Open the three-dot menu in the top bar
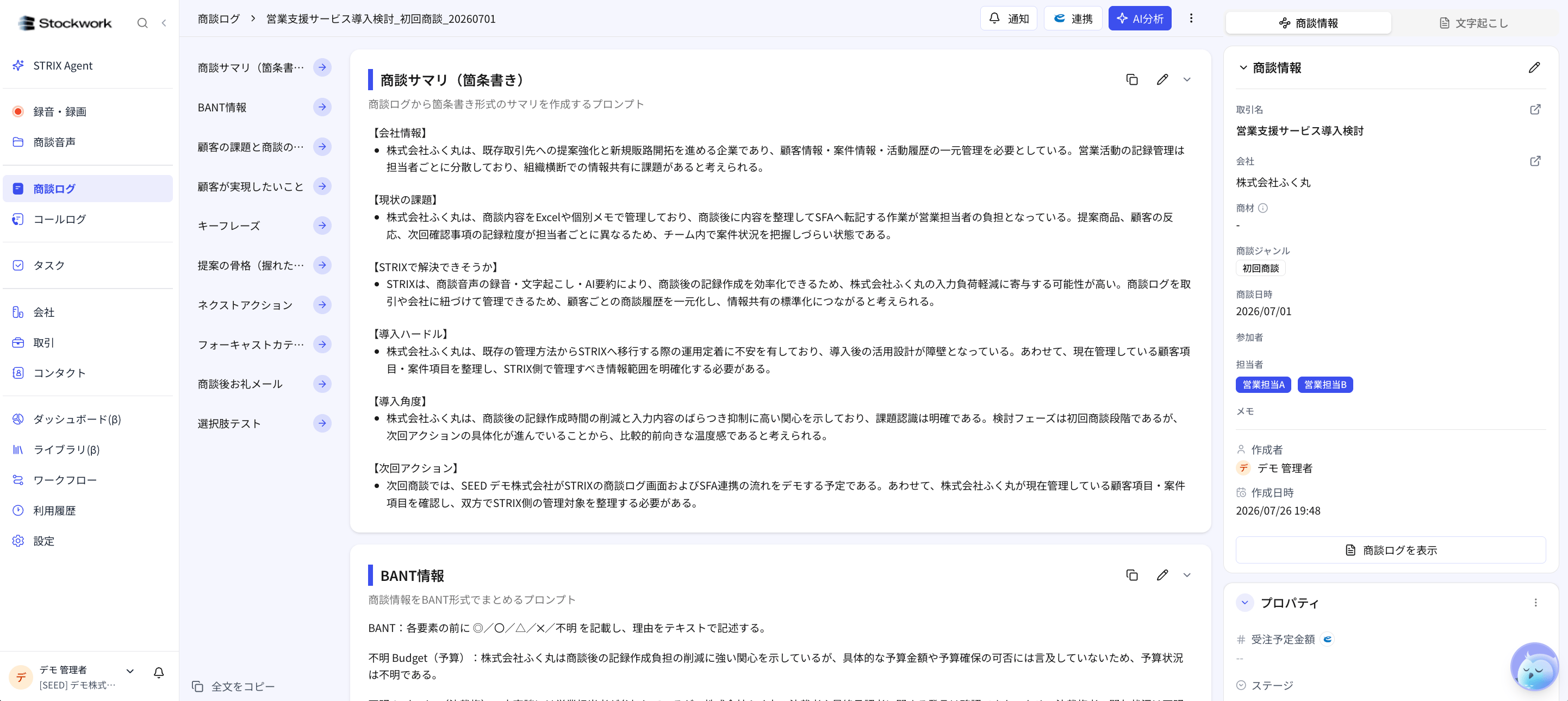1568x701 pixels. click(x=1191, y=18)
